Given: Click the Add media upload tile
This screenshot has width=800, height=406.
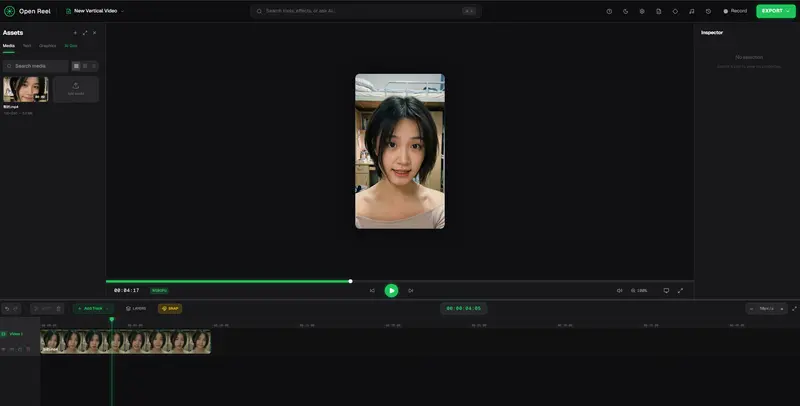Looking at the screenshot, I should pos(76,89).
